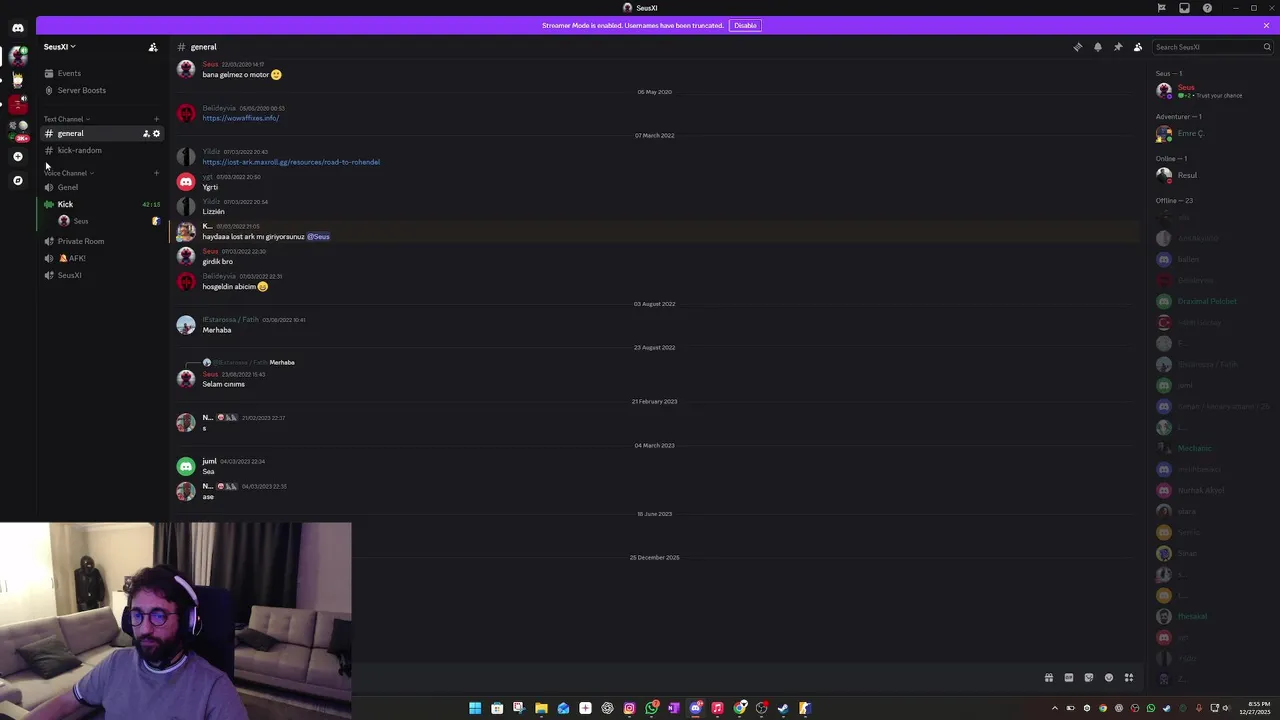Viewport: 1280px width, 720px height.
Task: Open Seus profile in member list
Action: coord(1212,91)
